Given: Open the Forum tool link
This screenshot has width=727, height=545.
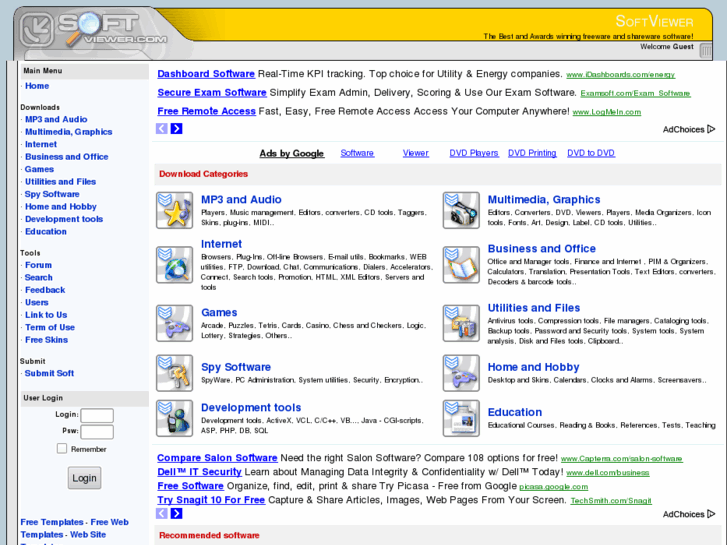Looking at the screenshot, I should 38,265.
